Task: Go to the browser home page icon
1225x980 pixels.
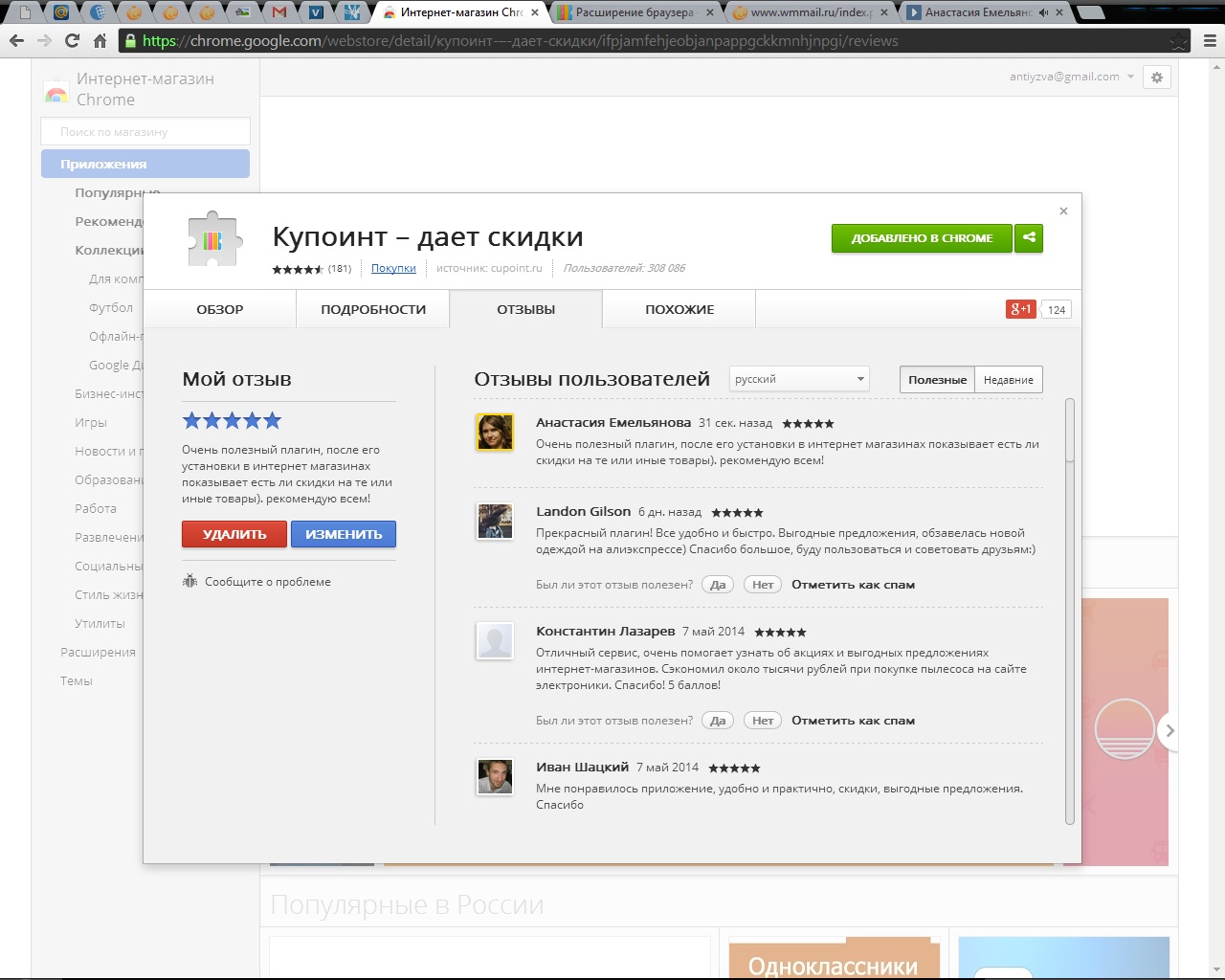Action: (100, 41)
